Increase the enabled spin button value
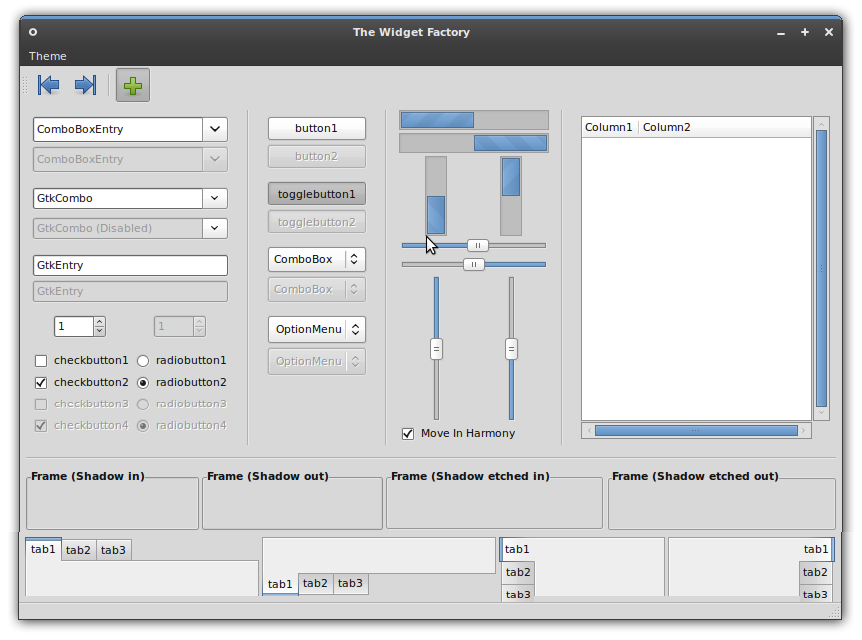 coord(100,322)
